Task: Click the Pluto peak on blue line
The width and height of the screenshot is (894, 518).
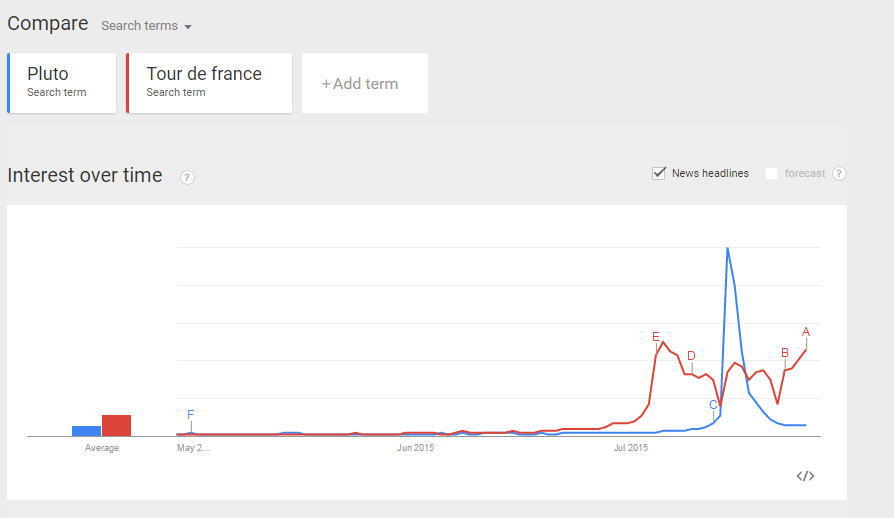Action: [728, 248]
